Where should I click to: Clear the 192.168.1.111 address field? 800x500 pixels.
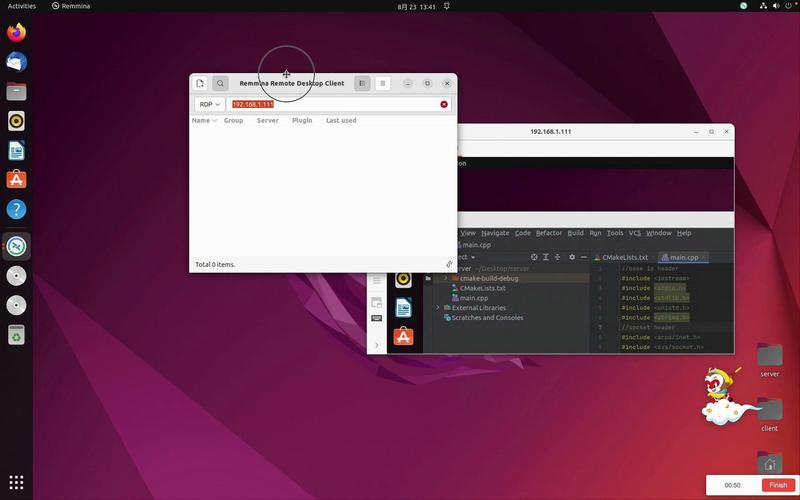[x=444, y=104]
